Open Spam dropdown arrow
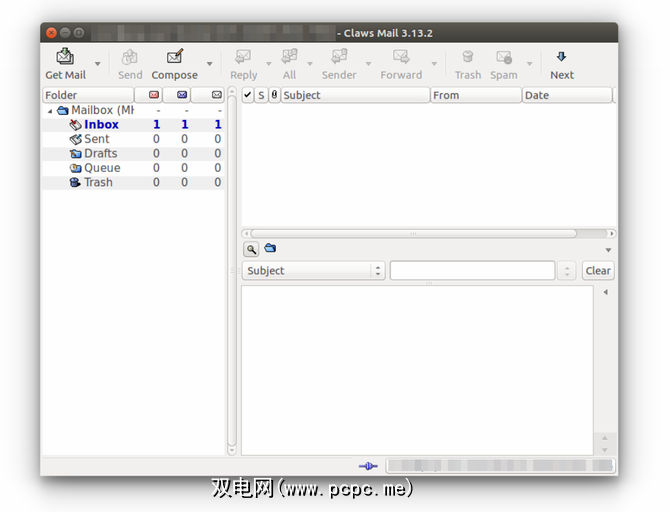The height and width of the screenshot is (512, 670). point(529,64)
